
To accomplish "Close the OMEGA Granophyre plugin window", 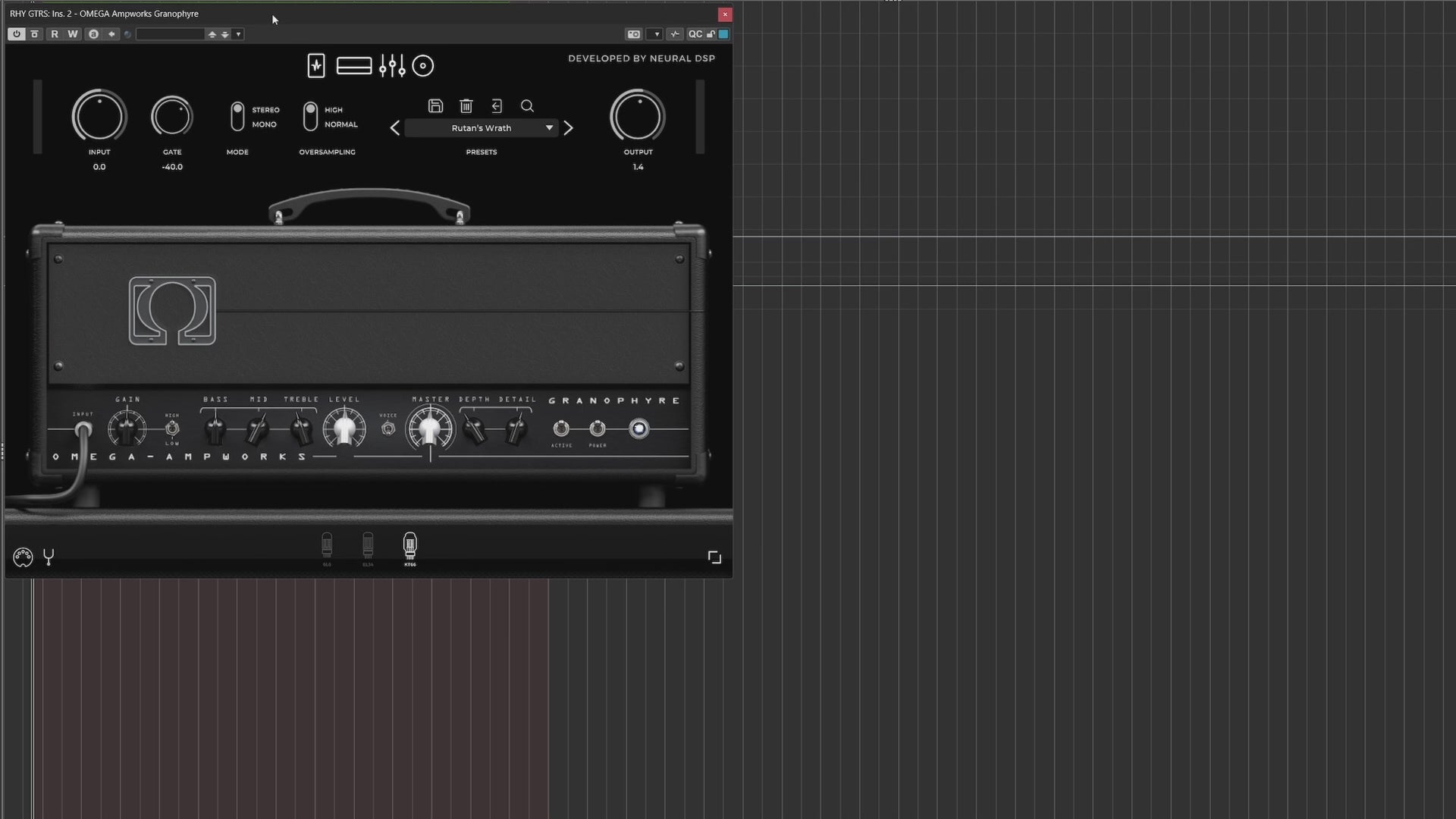I will coord(725,14).
